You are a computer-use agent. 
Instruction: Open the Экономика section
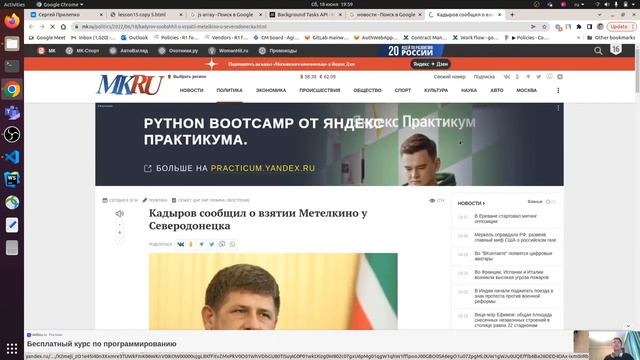(271, 90)
